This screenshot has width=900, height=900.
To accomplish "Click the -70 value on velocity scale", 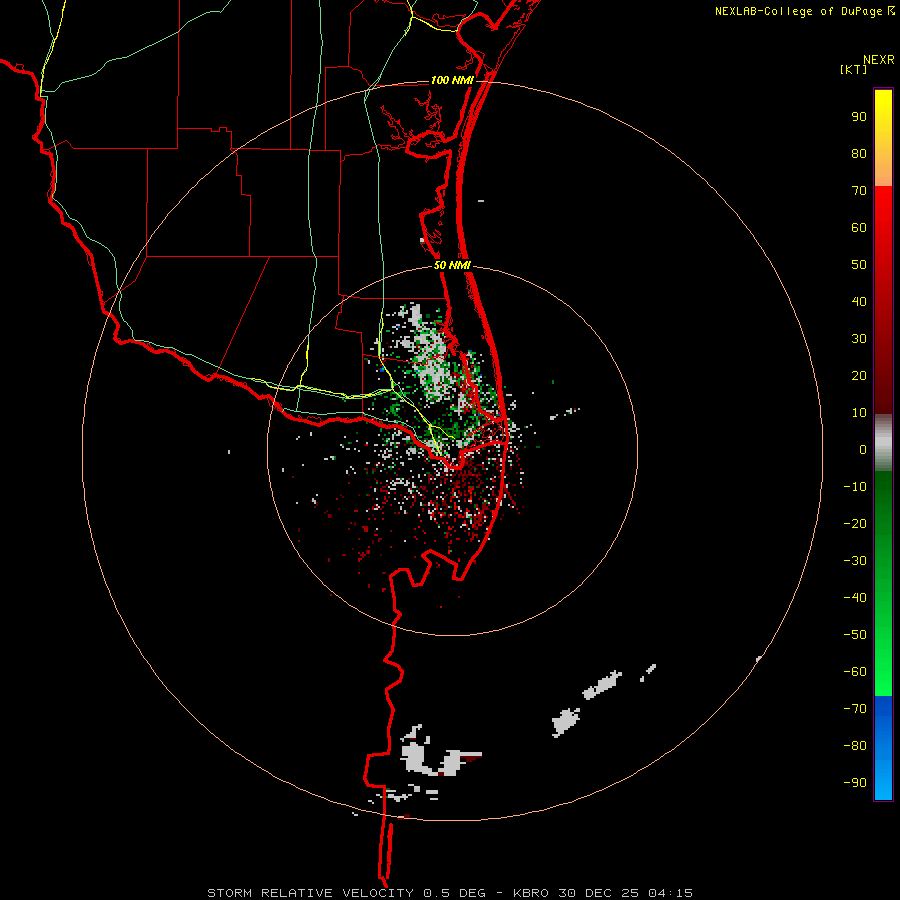I will click(855, 708).
